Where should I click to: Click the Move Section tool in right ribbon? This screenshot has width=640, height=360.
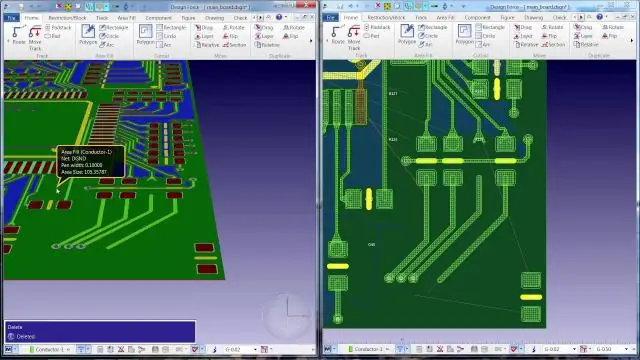click(x=553, y=44)
